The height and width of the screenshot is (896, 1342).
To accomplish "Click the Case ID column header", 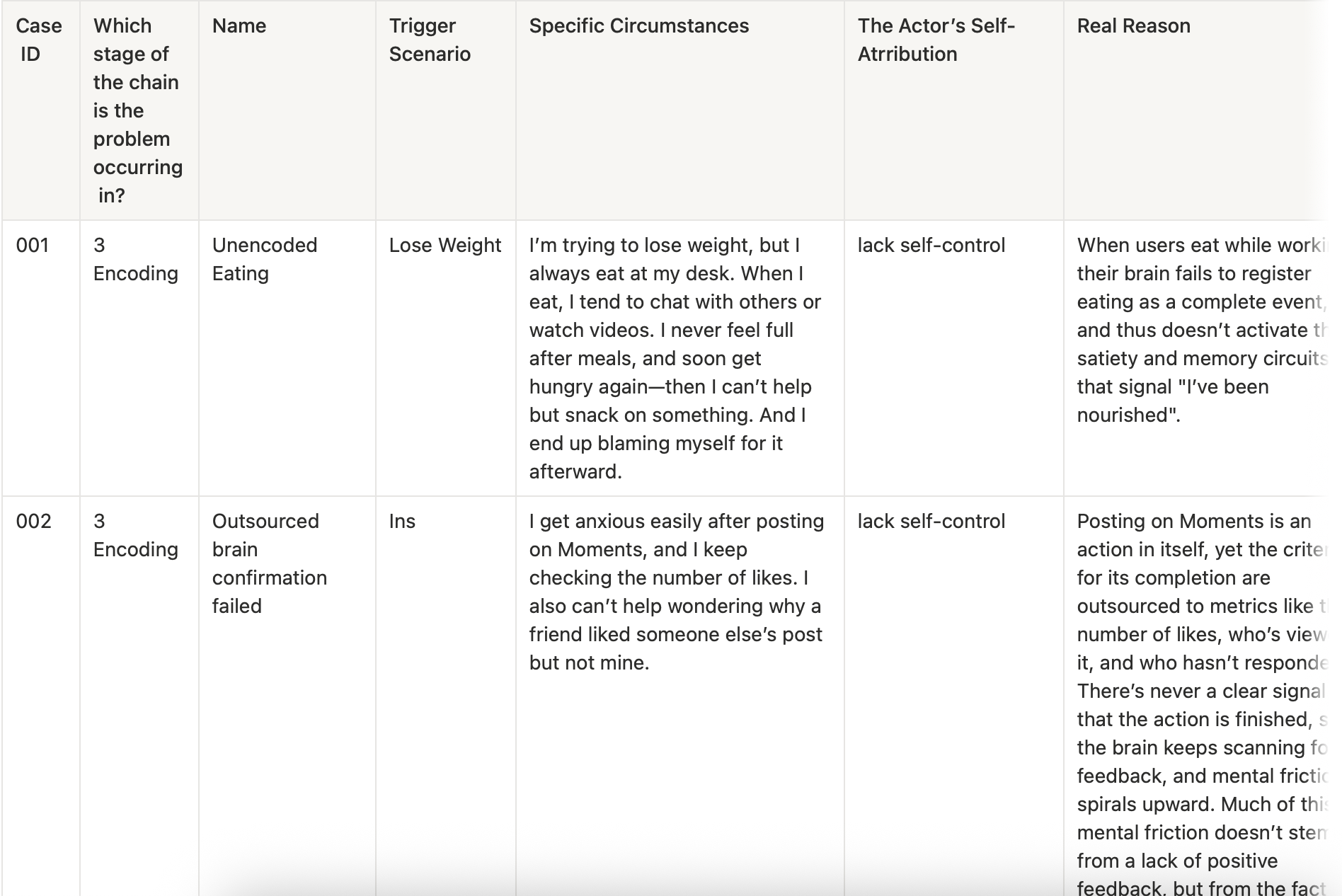I will click(39, 40).
